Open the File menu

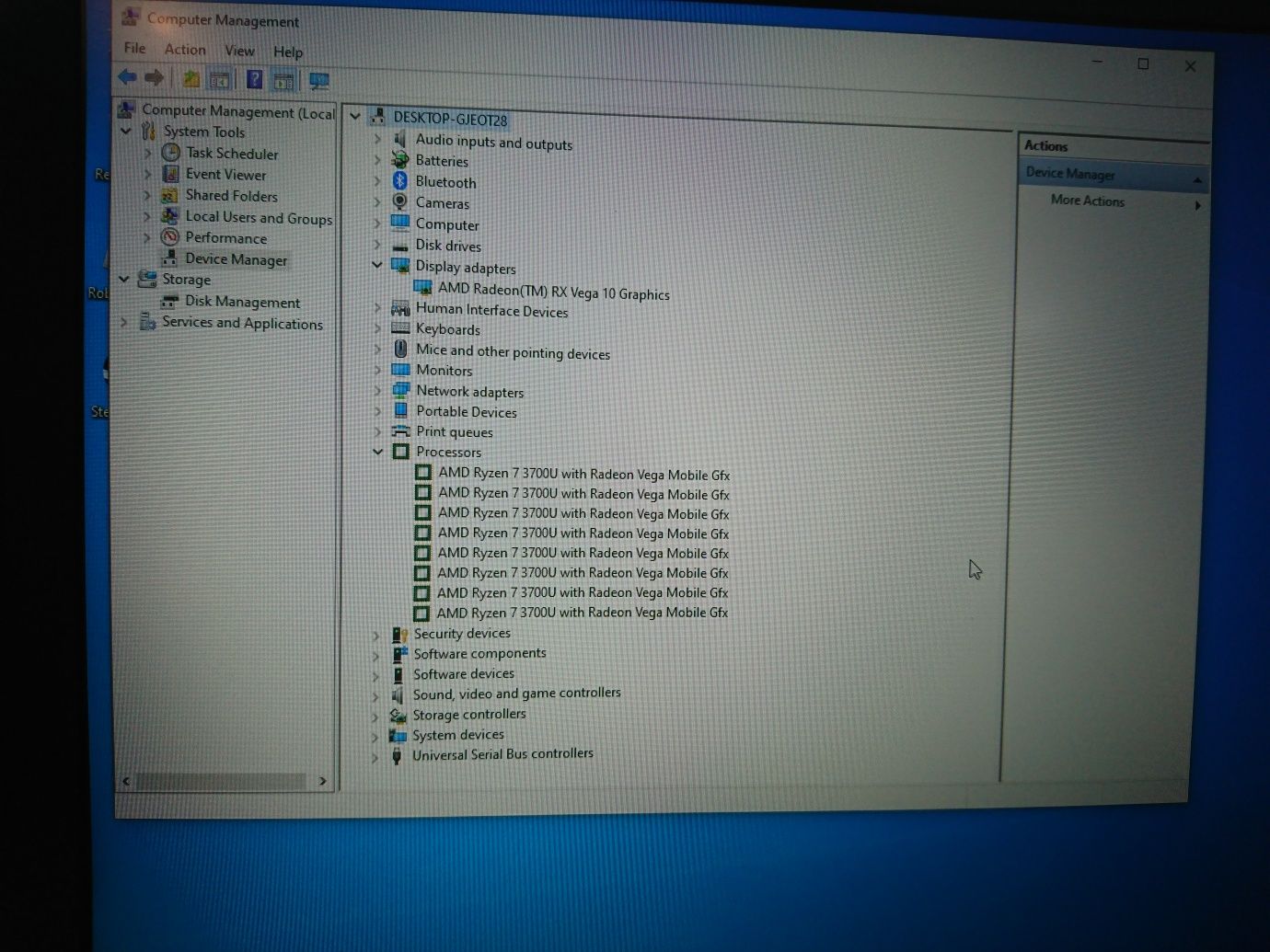click(135, 48)
